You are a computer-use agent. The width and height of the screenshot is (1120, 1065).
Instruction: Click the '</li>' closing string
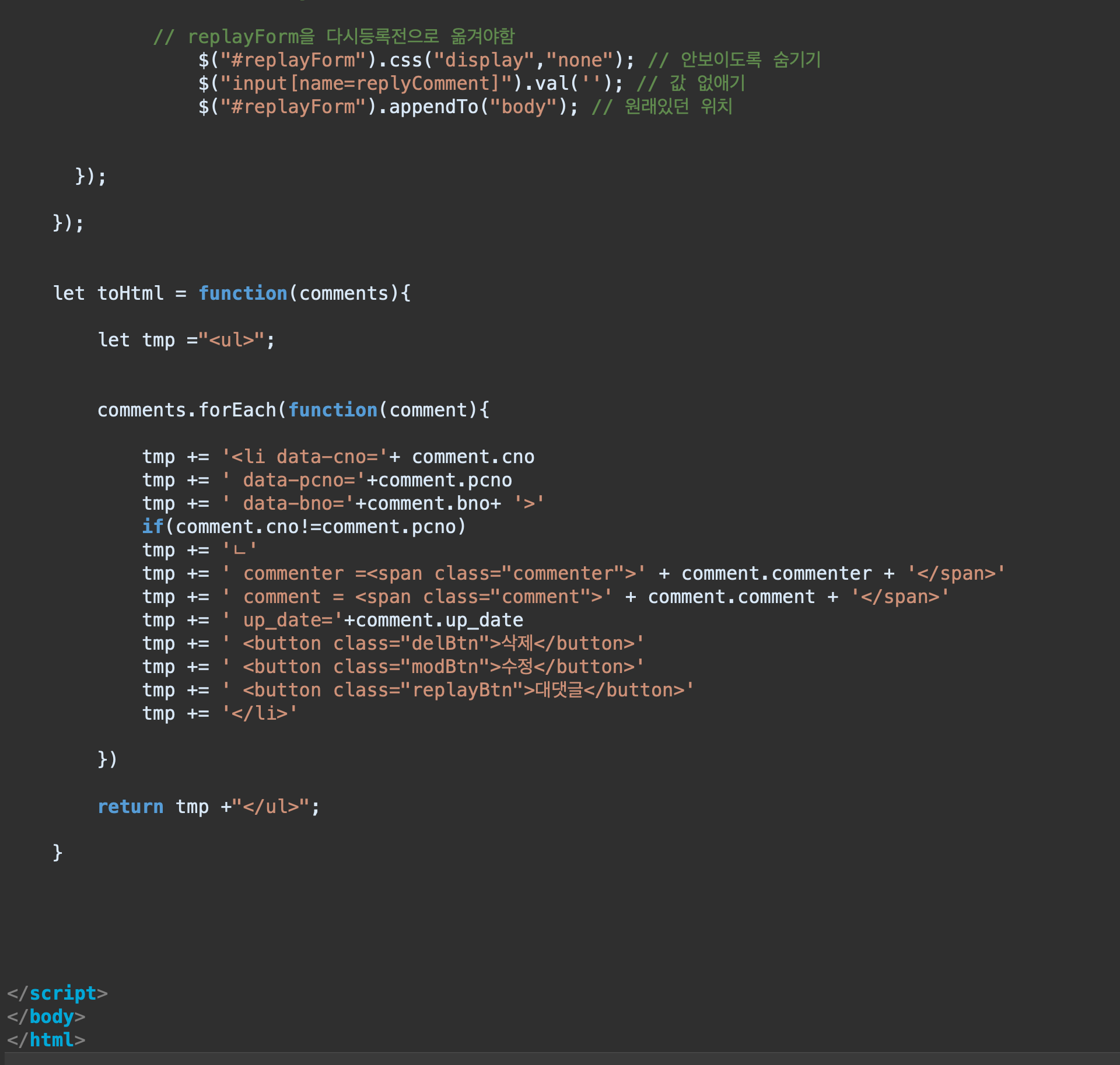click(x=260, y=713)
